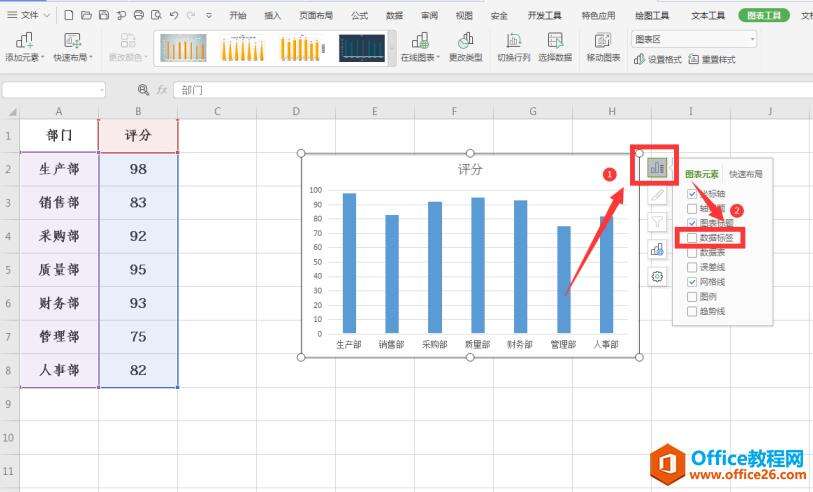
Task: Click the 更改类型 chart type icon
Action: click(465, 46)
